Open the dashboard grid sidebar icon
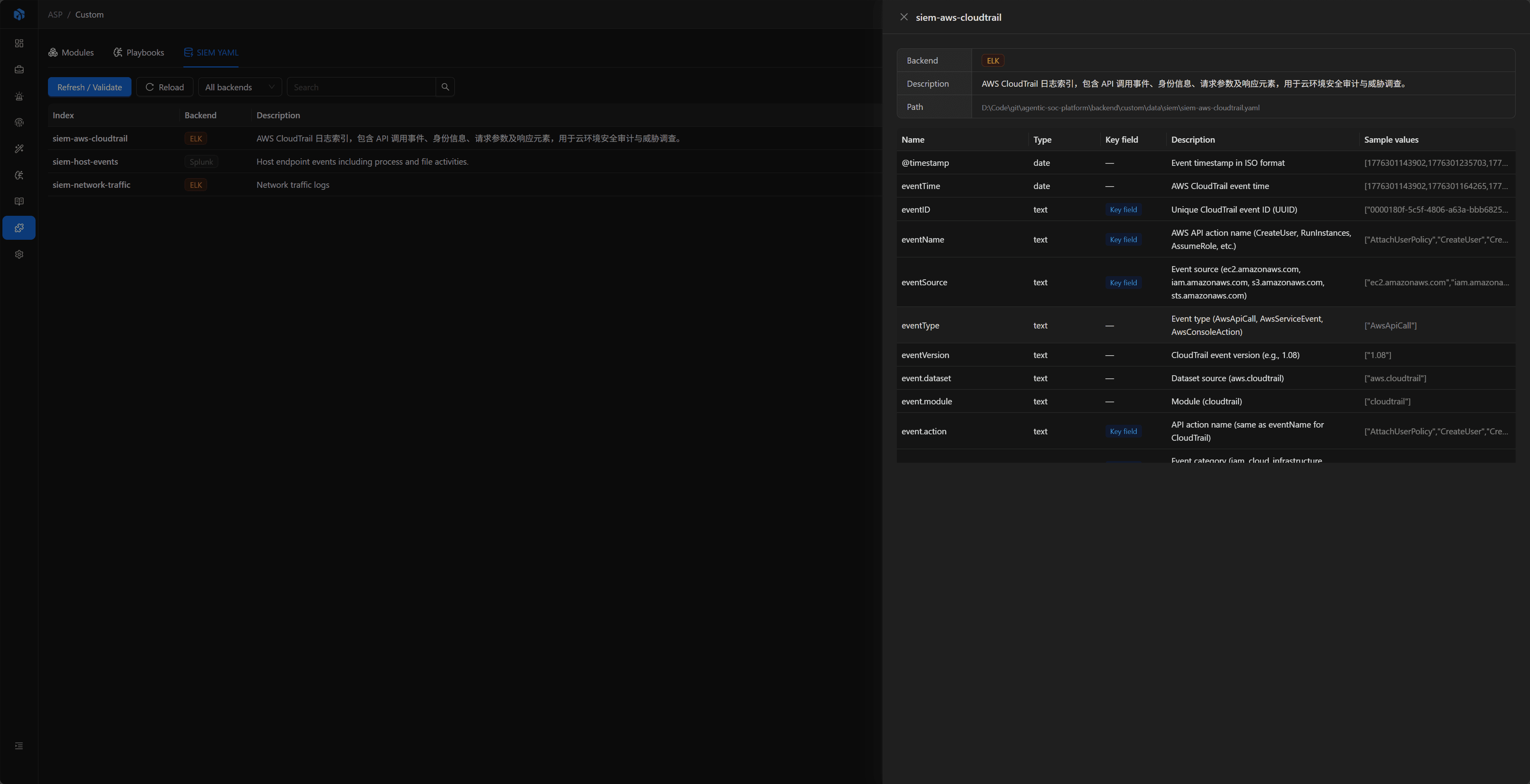The image size is (1530, 784). point(19,44)
